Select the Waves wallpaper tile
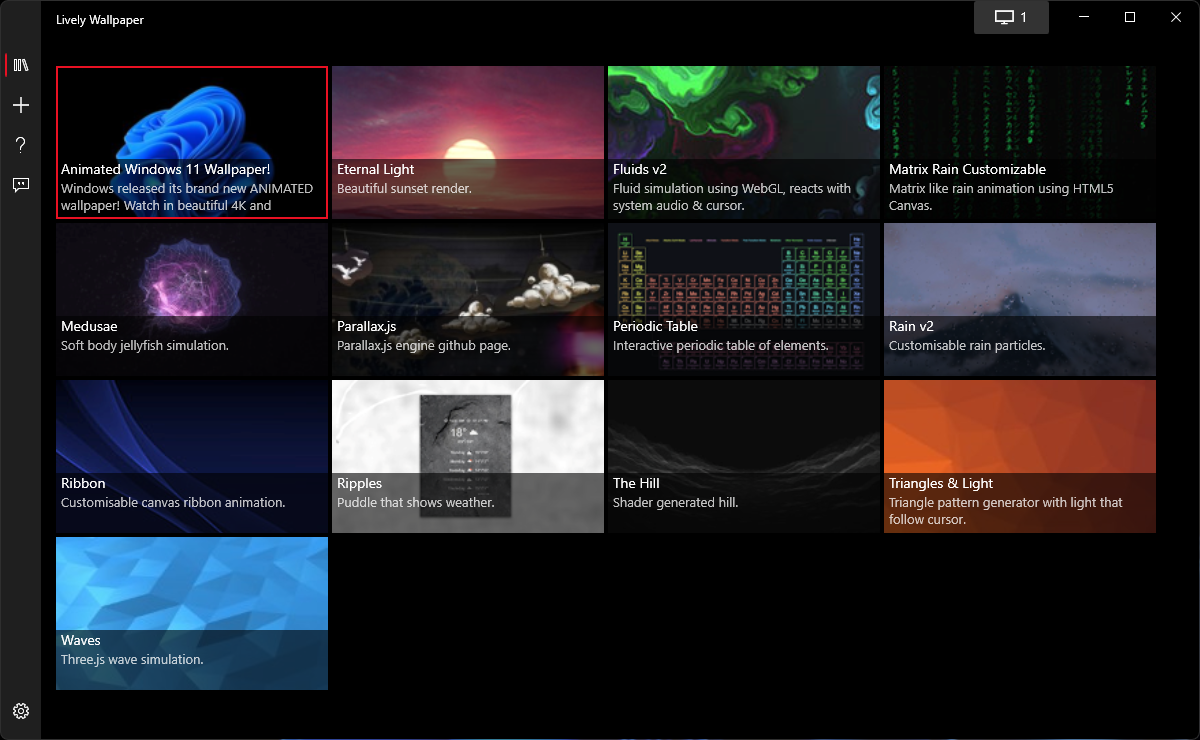Viewport: 1200px width, 740px height. tap(192, 613)
